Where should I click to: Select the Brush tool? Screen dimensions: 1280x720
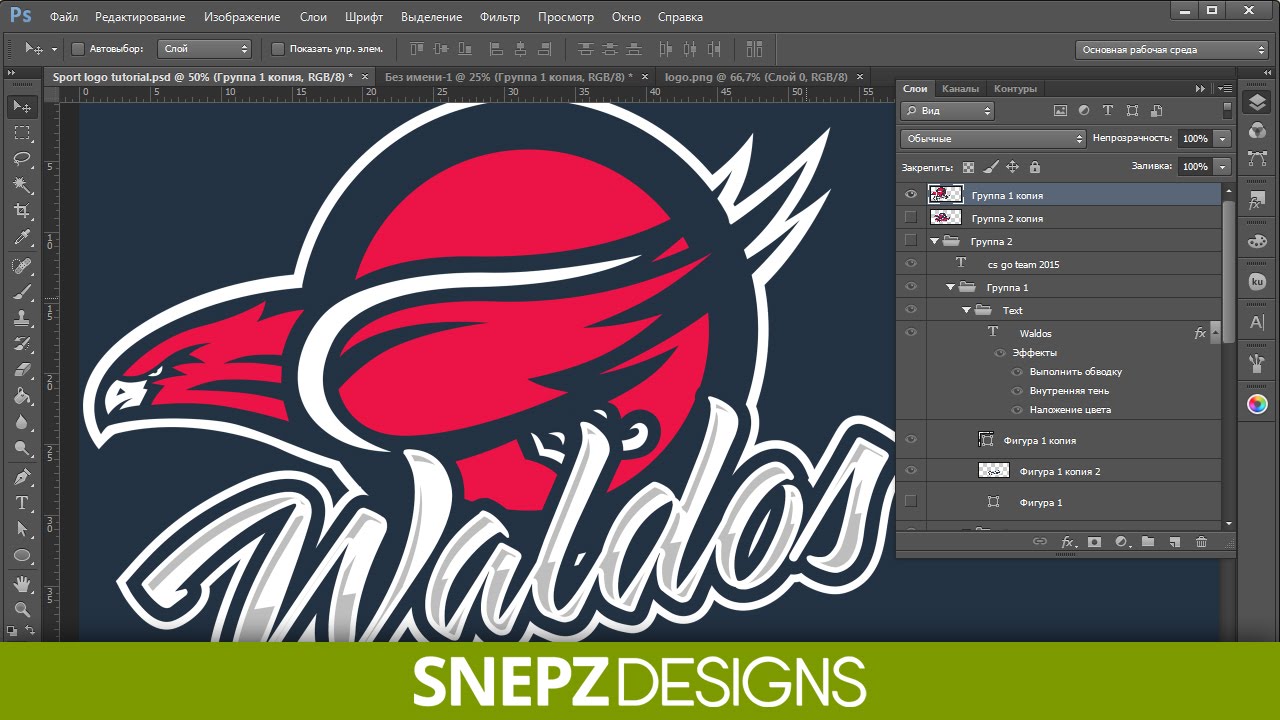pyautogui.click(x=22, y=292)
